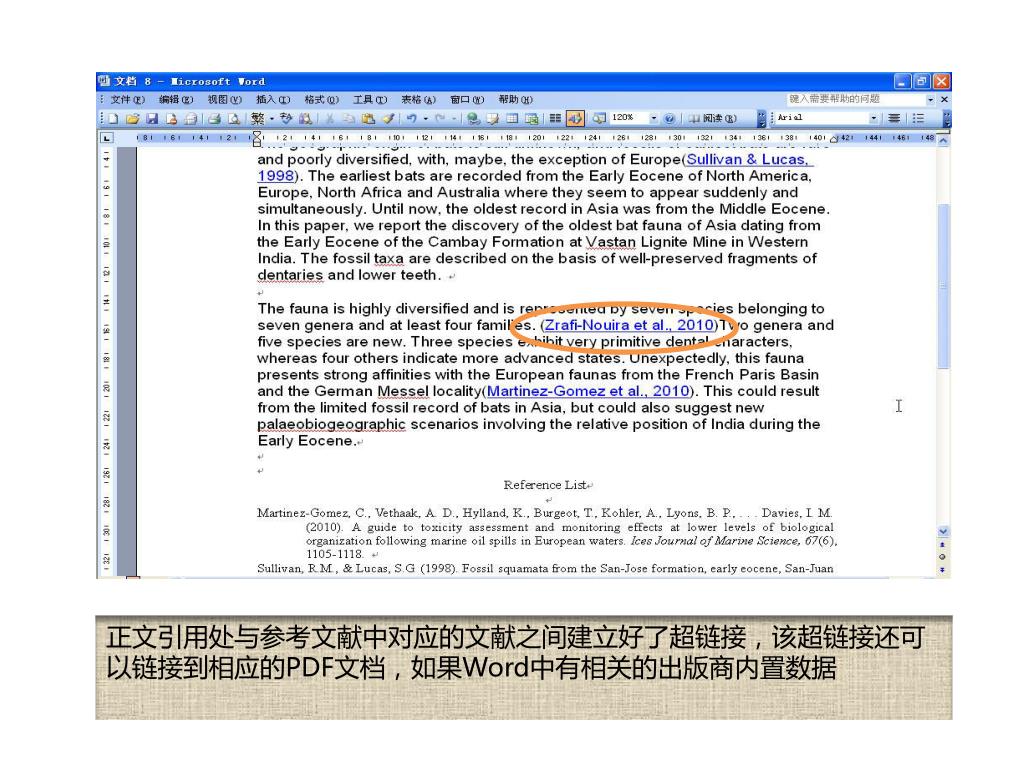The height and width of the screenshot is (768, 1024).
Task: Toggle the highlighted Drawing toolbar button
Action: (x=575, y=118)
